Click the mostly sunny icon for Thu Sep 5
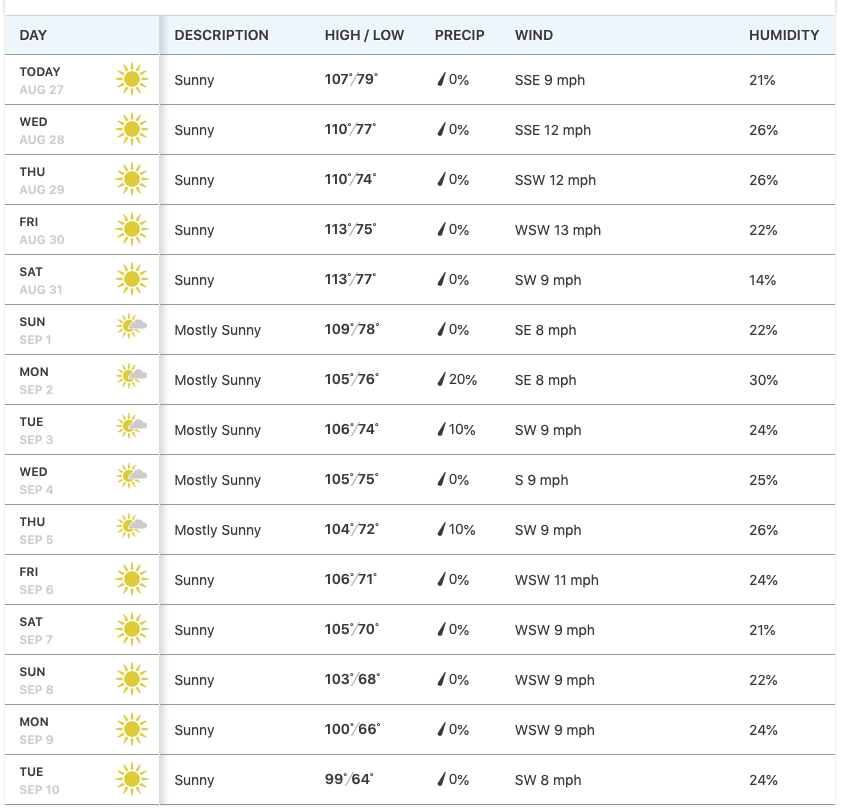 tap(131, 526)
